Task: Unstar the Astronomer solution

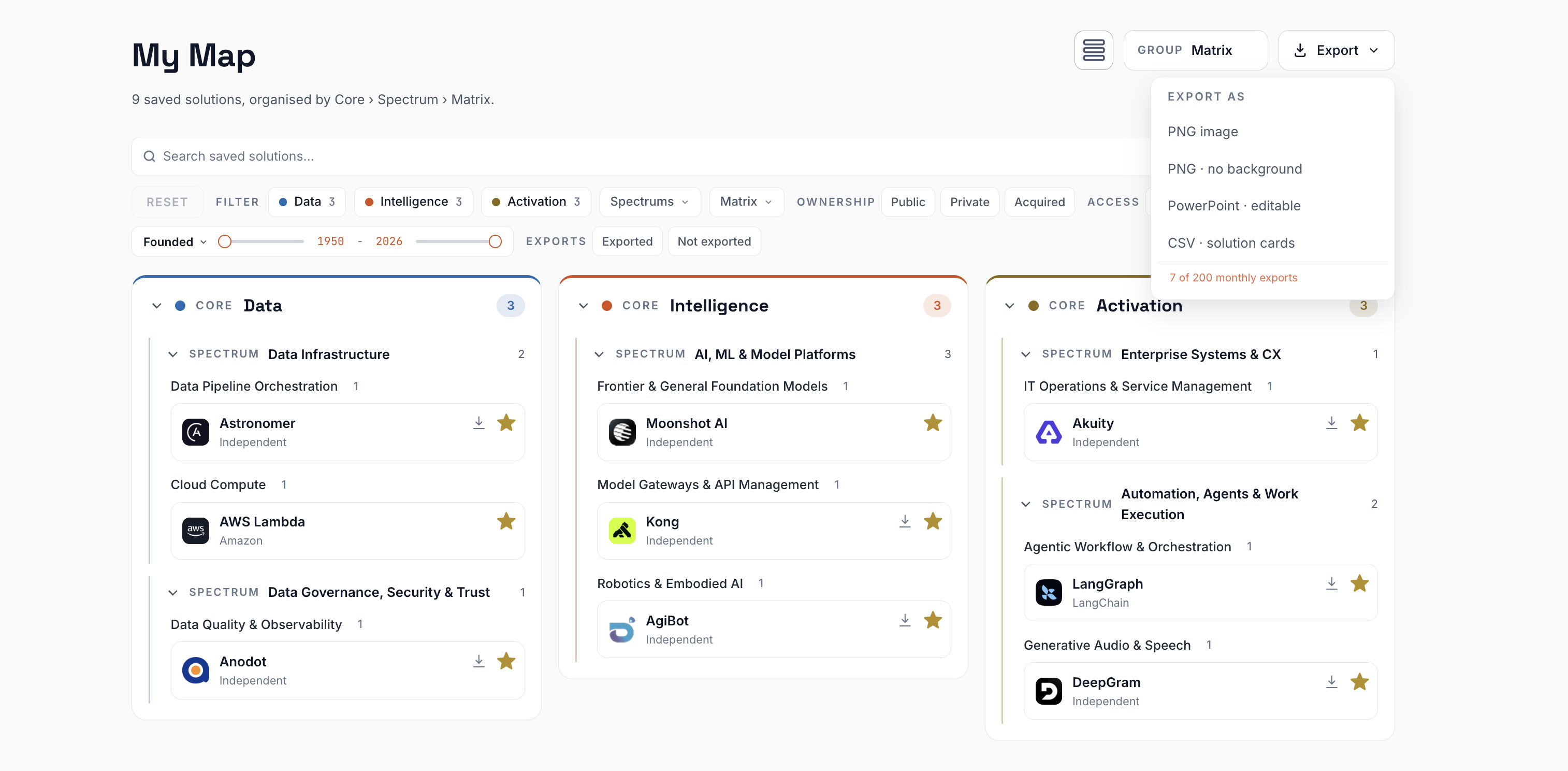Action: point(506,423)
